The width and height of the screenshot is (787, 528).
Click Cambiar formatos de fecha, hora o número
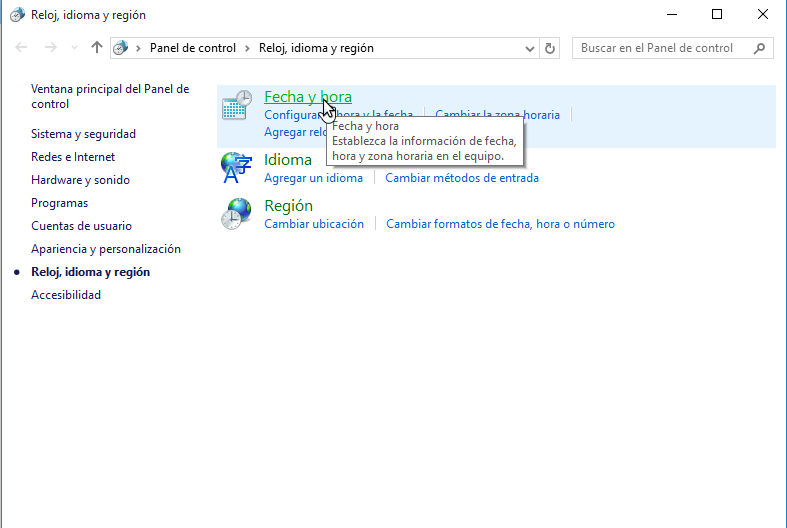point(500,224)
